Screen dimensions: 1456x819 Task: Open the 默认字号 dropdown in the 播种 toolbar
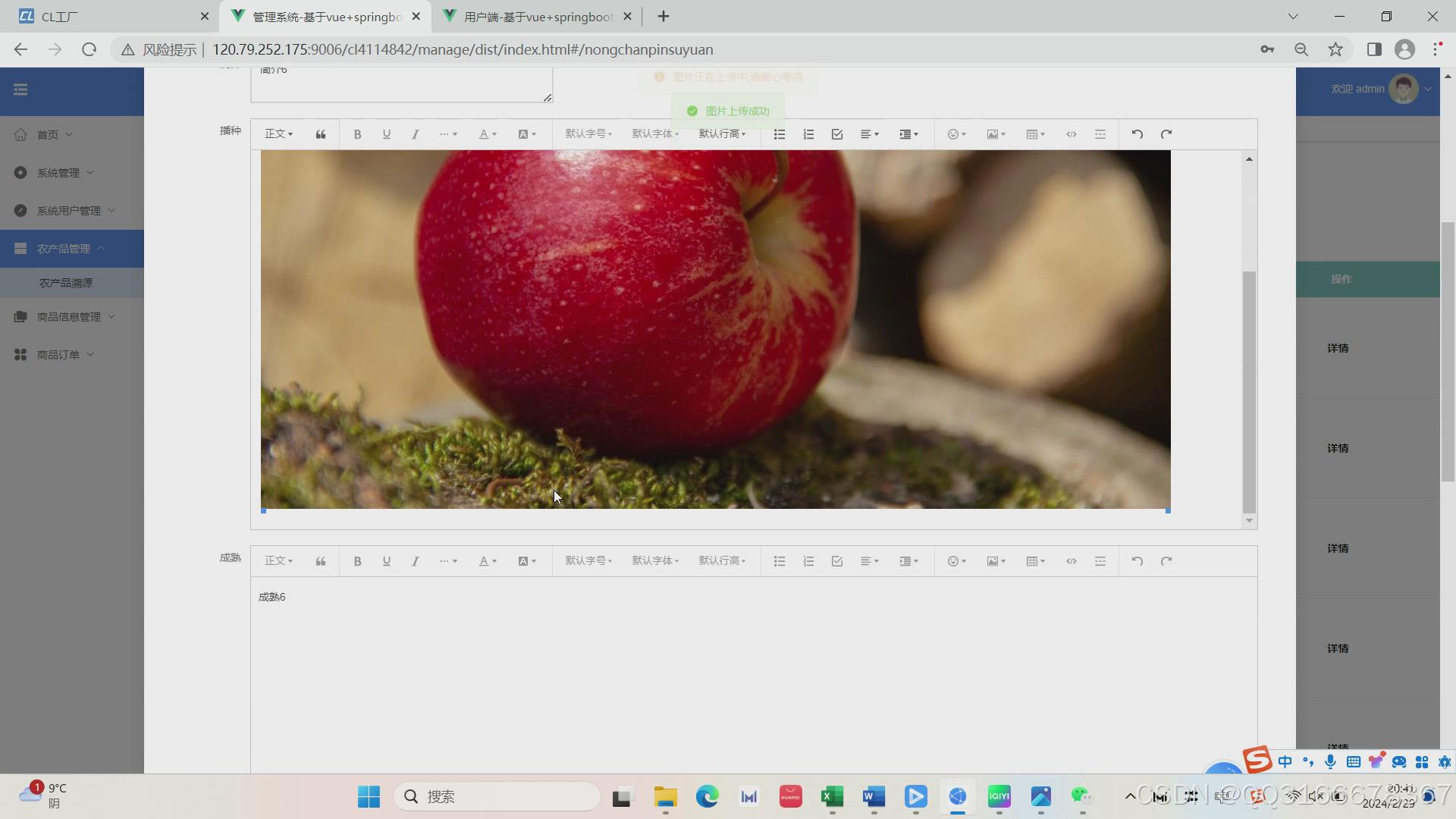click(x=588, y=134)
